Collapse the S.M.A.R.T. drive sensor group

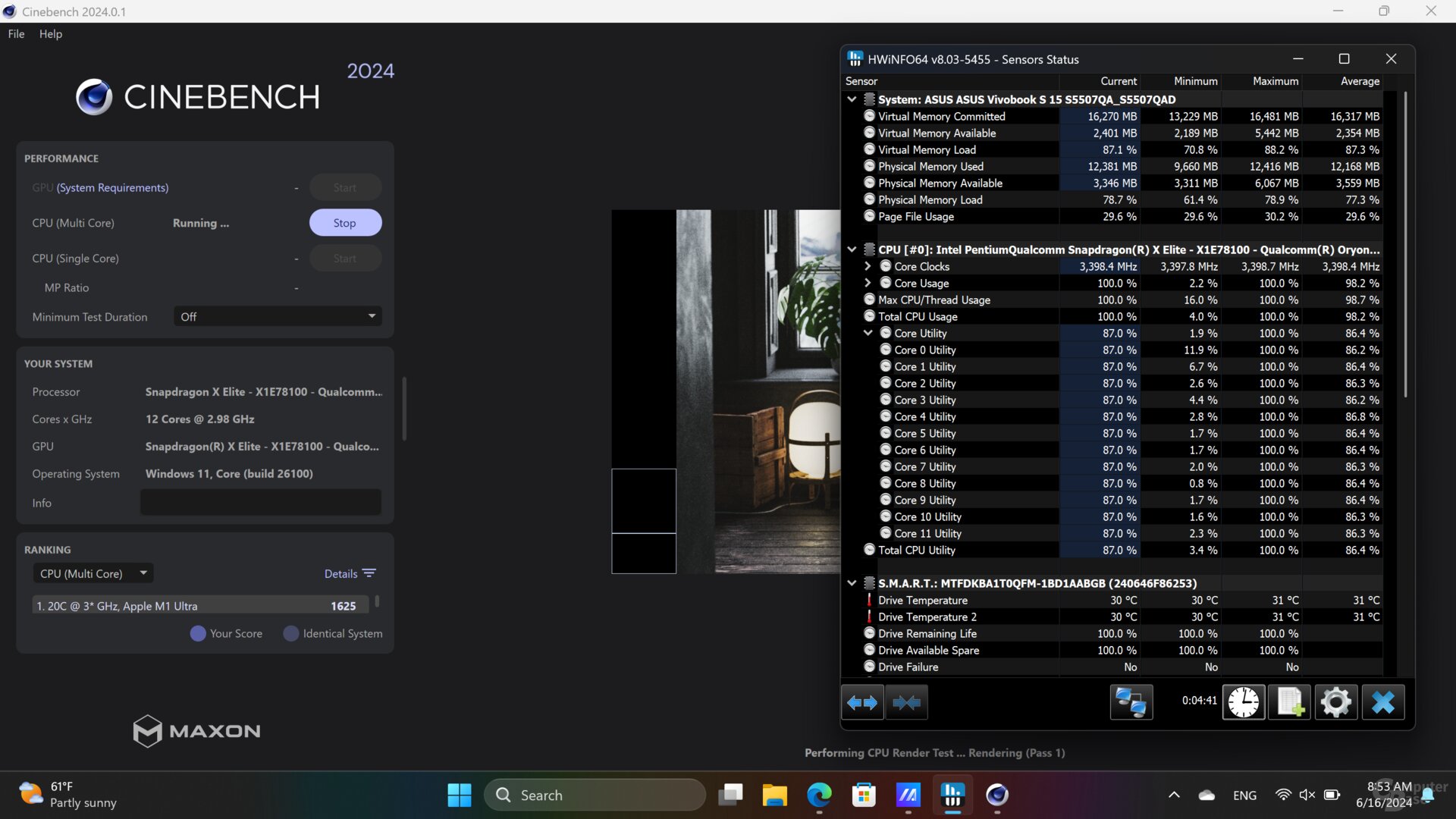coord(852,583)
